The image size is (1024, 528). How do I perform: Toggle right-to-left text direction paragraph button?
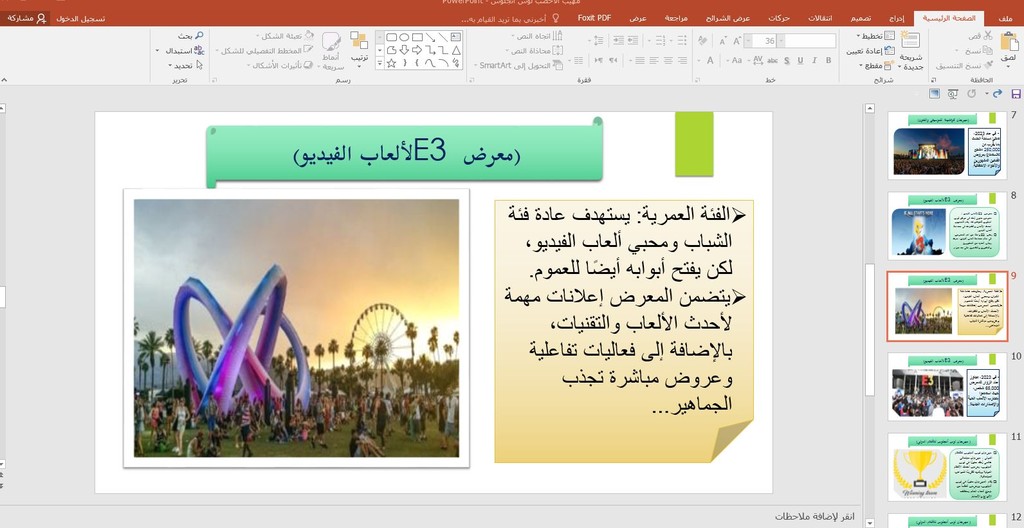[613, 60]
